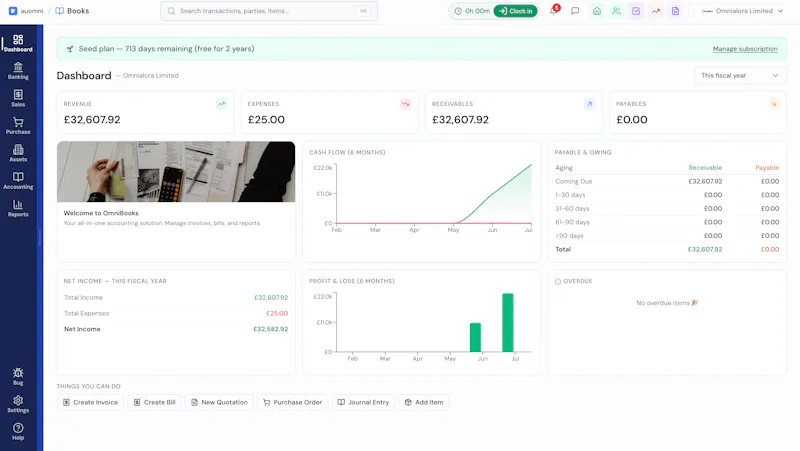Image resolution: width=800 pixels, height=451 pixels.
Task: Open Settings from the sidebar
Action: point(18,404)
